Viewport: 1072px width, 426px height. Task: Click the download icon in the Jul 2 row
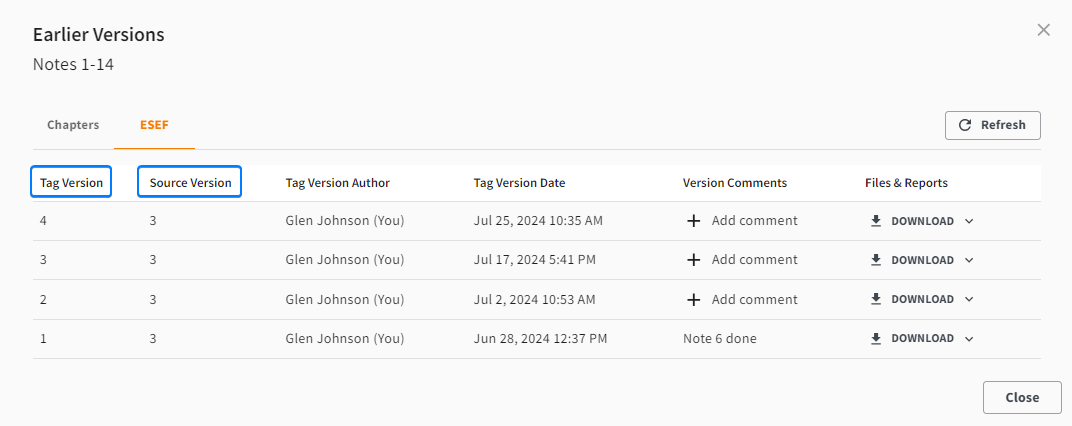[876, 299]
